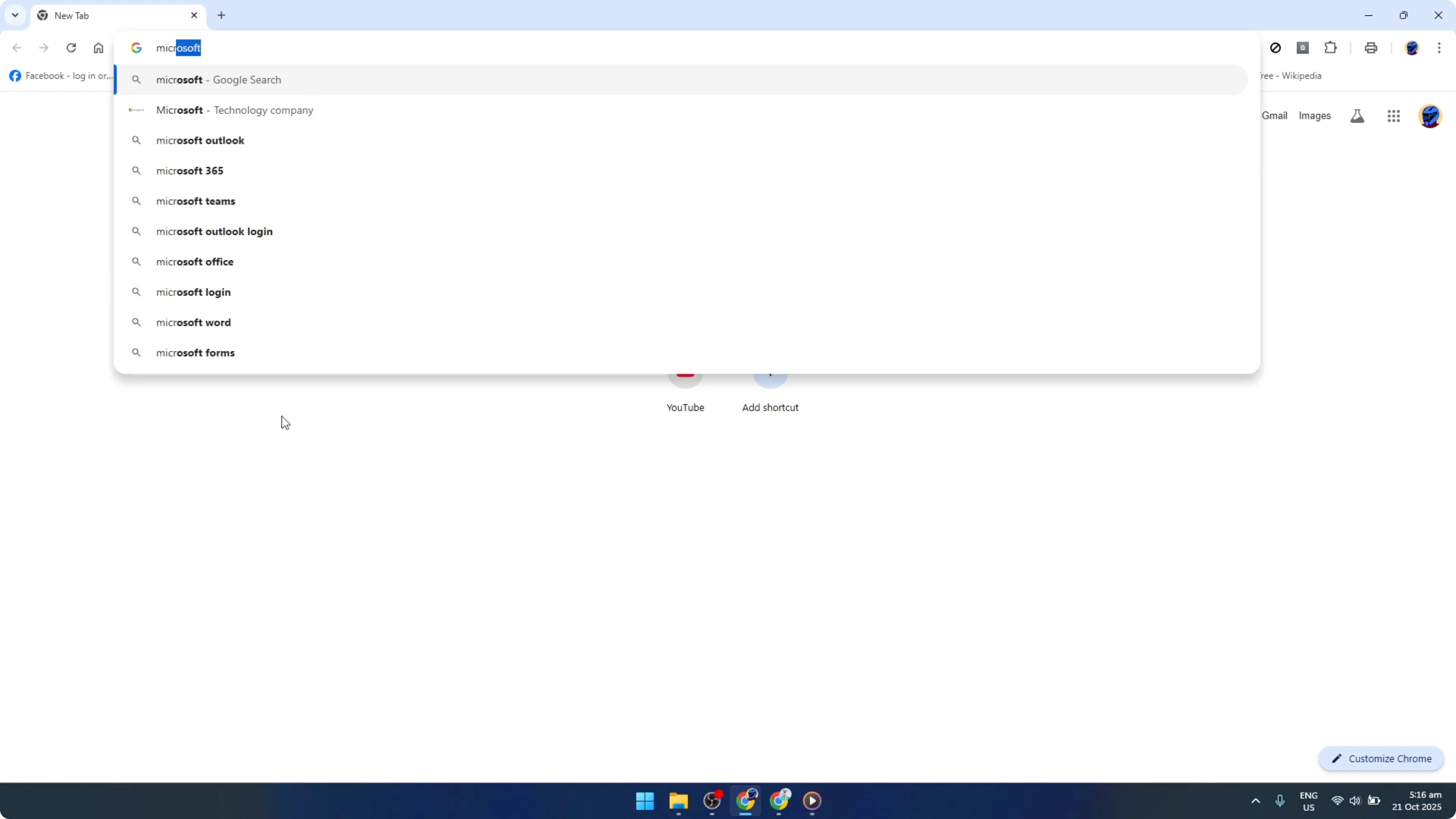Image resolution: width=1456 pixels, height=819 pixels.
Task: Choose the 'microsoft teams' suggestion
Action: [681, 201]
